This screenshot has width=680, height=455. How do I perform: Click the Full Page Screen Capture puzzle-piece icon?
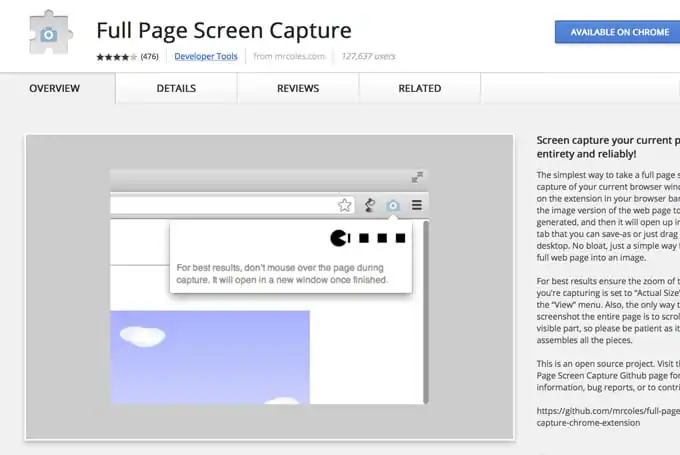(50, 33)
